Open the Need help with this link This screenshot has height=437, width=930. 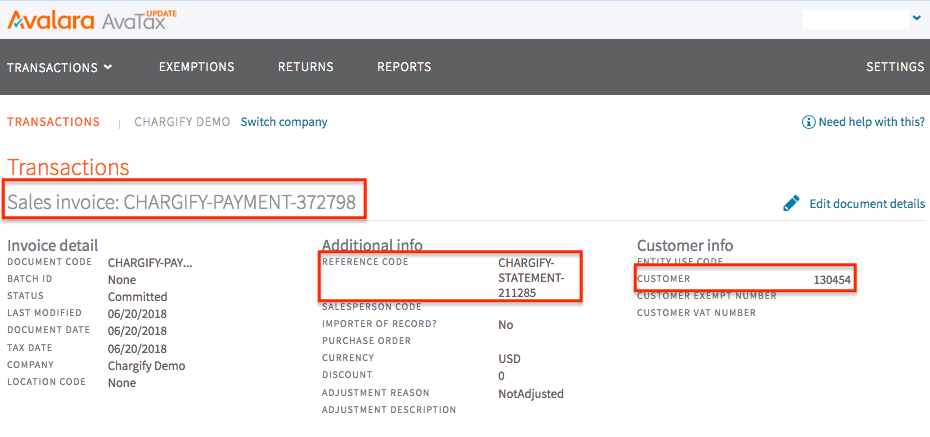click(x=871, y=122)
